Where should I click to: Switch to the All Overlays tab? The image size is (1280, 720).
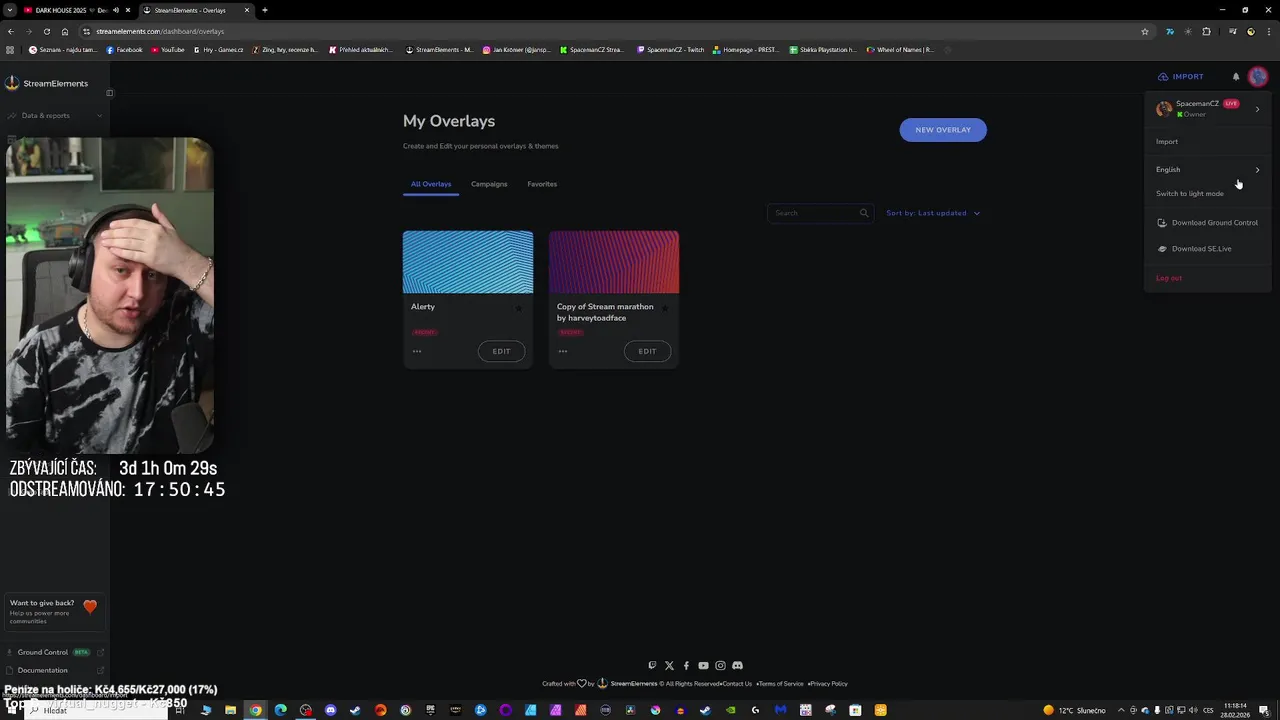click(431, 184)
